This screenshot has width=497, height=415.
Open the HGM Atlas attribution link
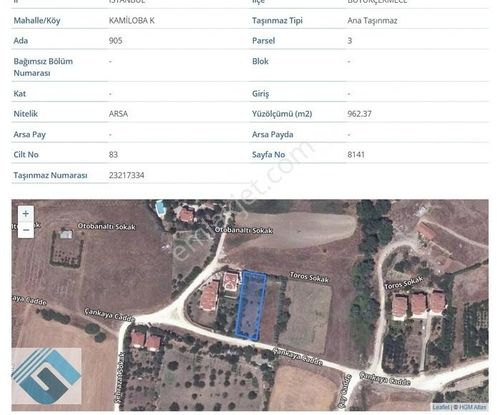pos(473,407)
